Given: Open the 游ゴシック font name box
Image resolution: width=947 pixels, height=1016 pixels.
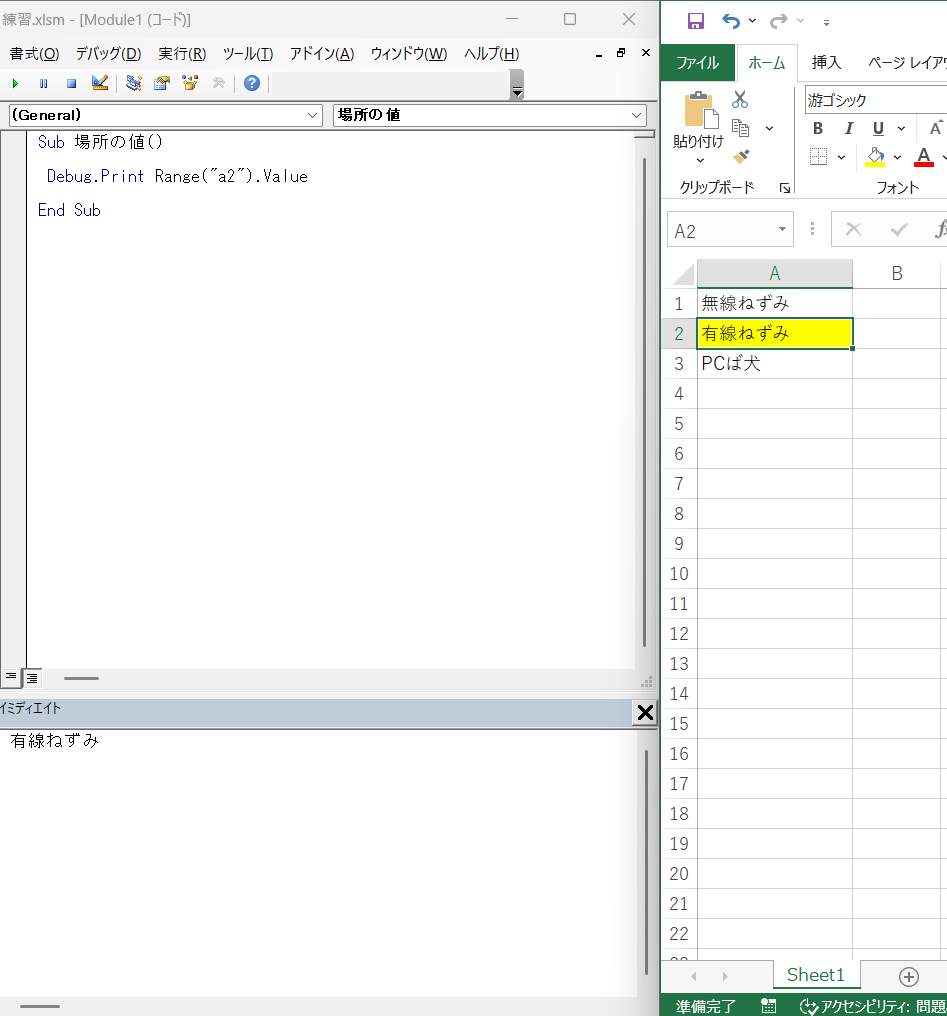Looking at the screenshot, I should 876,100.
